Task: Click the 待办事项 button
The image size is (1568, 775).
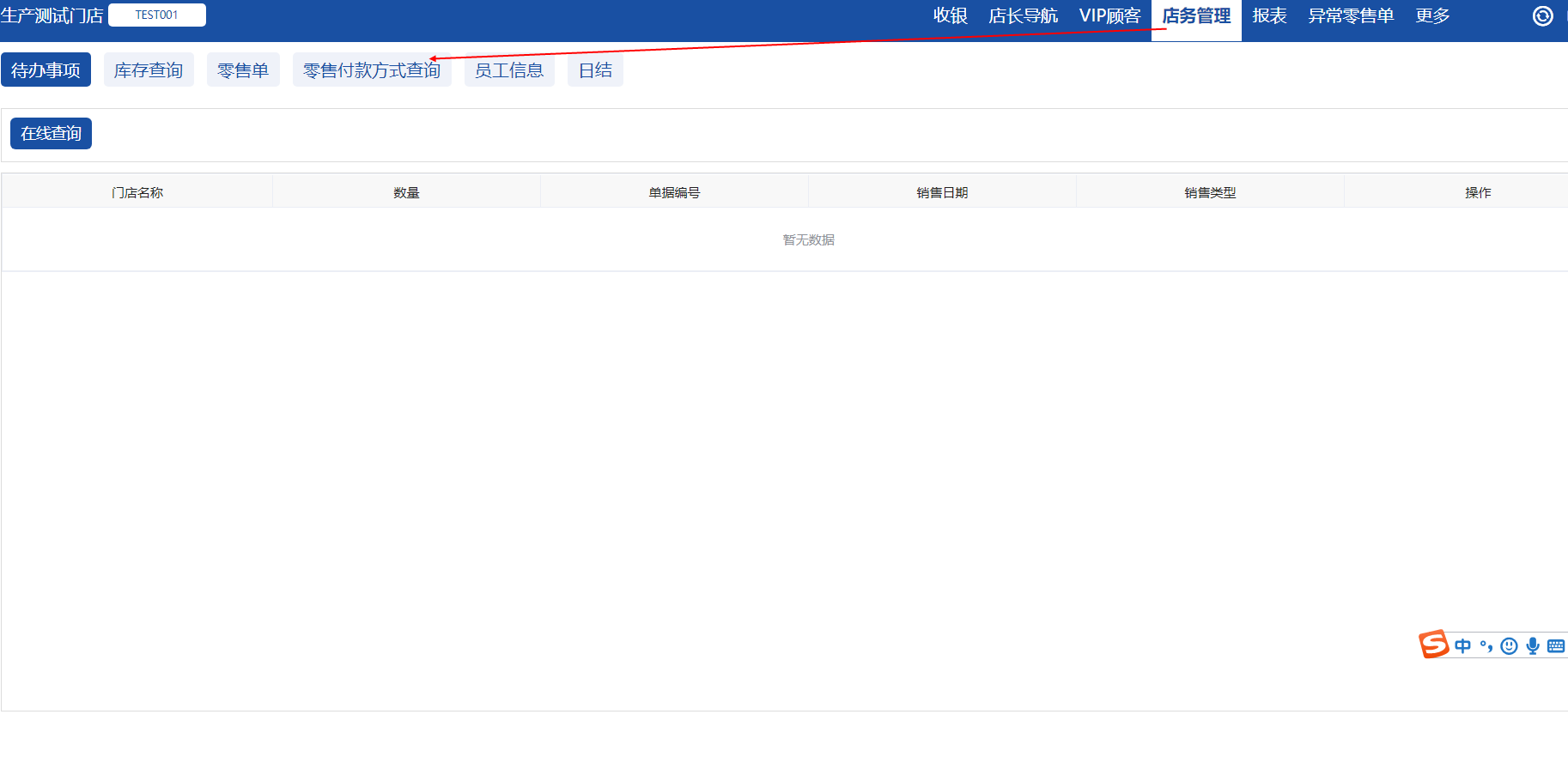Action: 46,70
